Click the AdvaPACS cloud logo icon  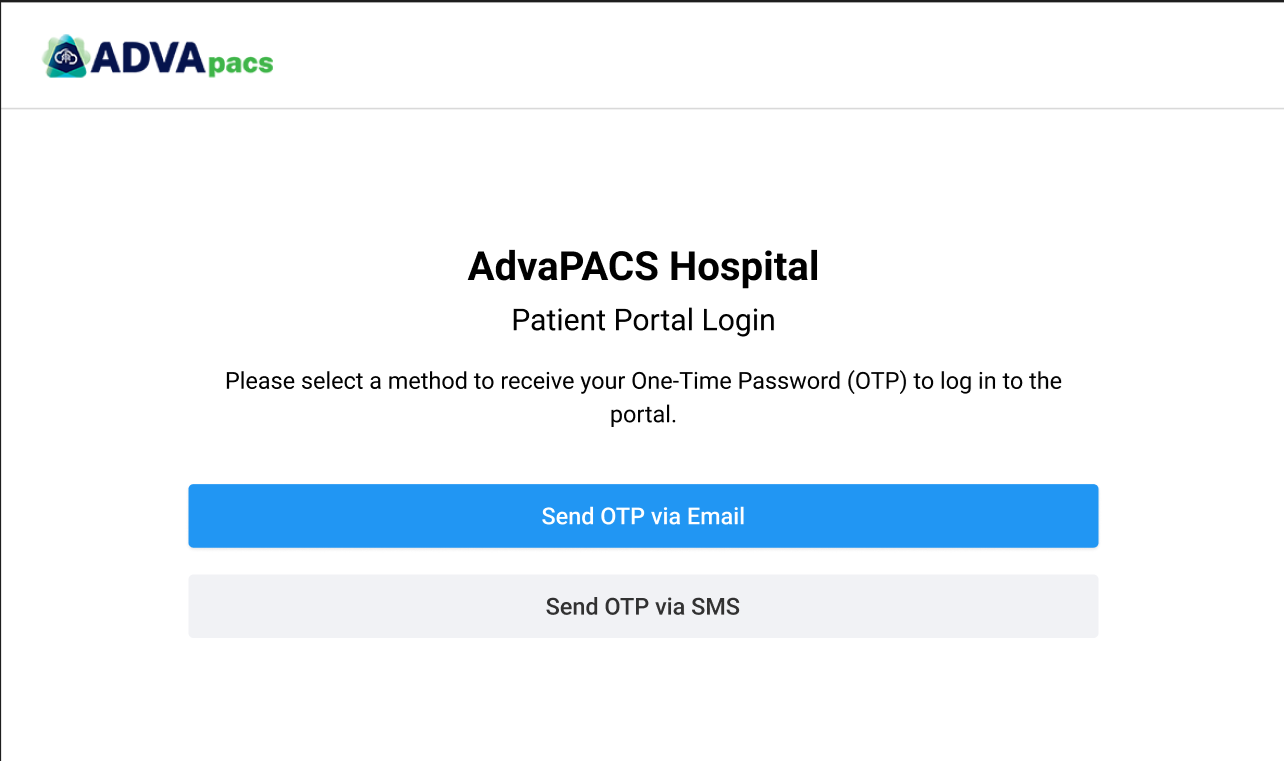pyautogui.click(x=66, y=56)
